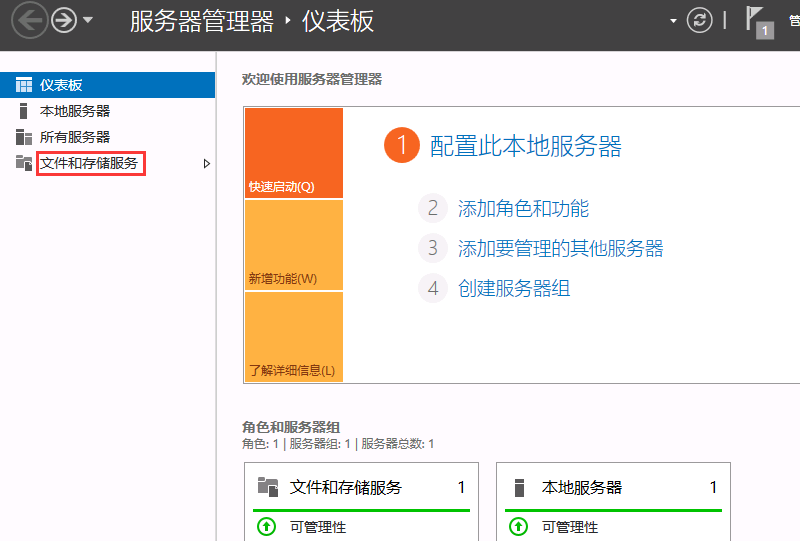800x541 pixels.
Task: Click the forward navigation arrow
Action: tap(63, 21)
